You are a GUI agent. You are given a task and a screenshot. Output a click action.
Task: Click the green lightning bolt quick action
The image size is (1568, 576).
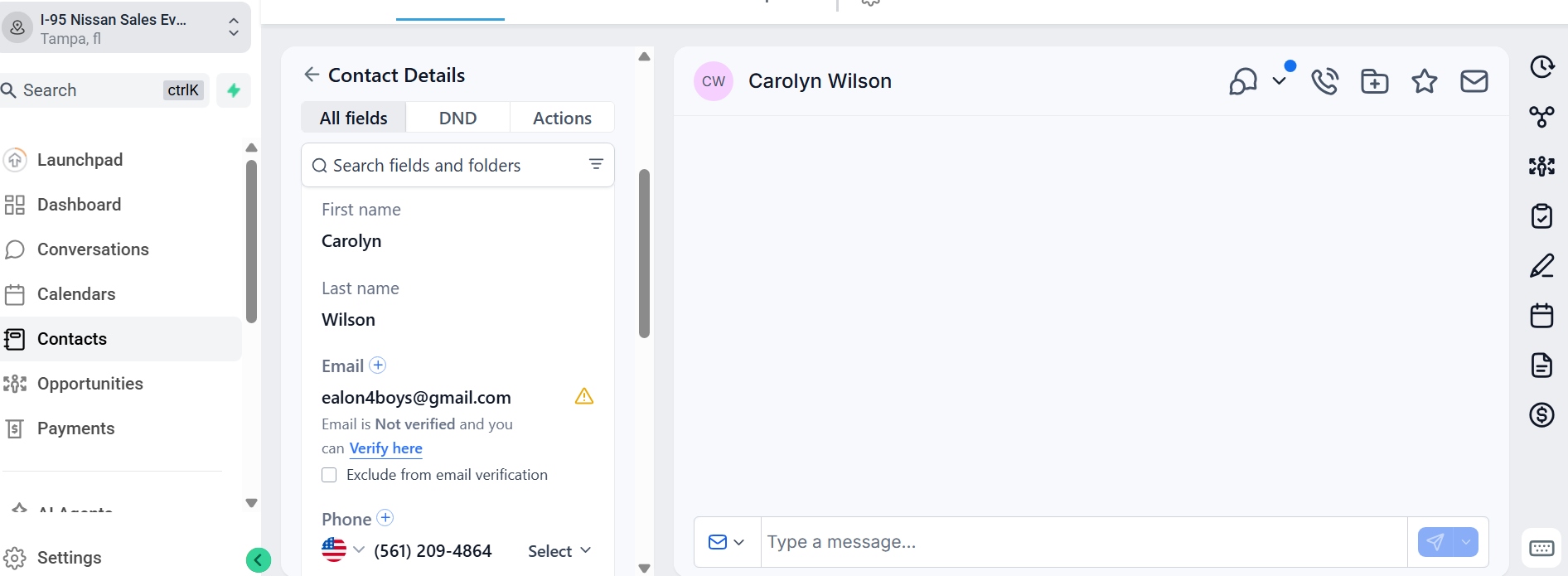click(234, 90)
